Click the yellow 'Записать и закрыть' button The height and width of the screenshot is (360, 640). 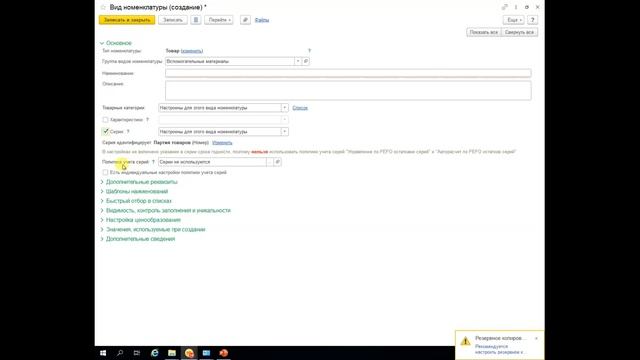pyautogui.click(x=127, y=20)
